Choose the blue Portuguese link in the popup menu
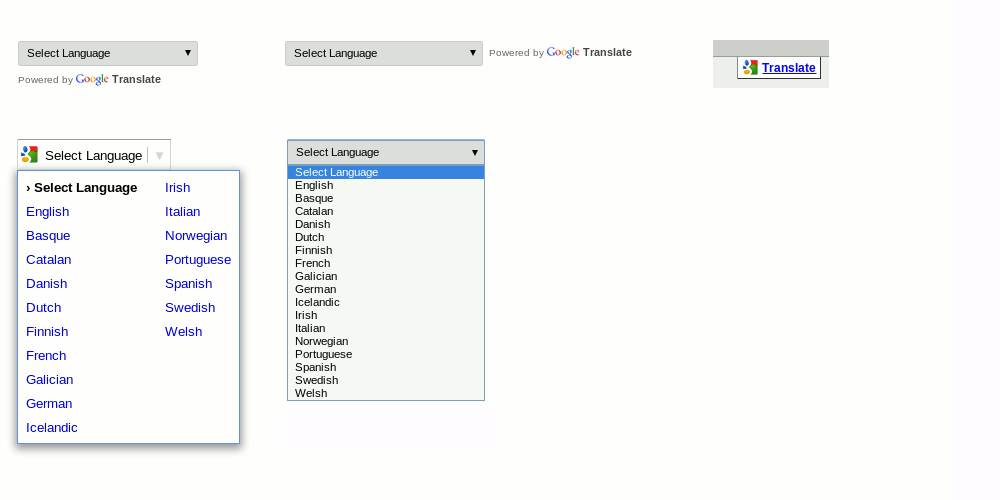This screenshot has height=500, width=1000. pos(198,260)
